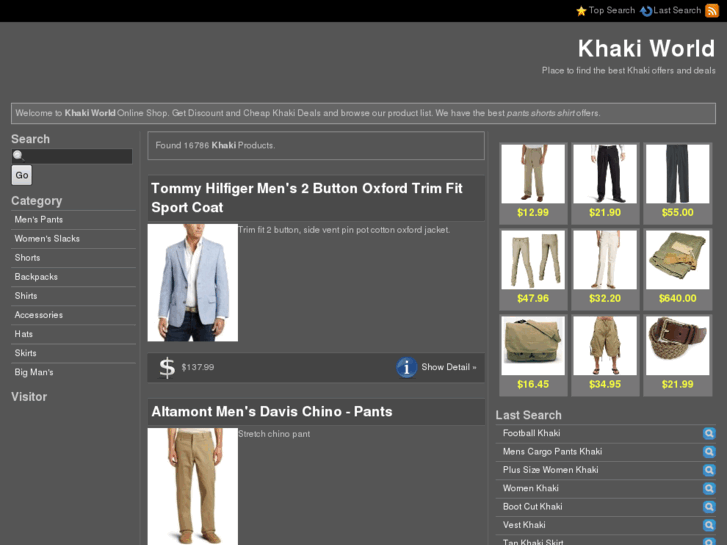Open the $21.90 black pants thumbnail
This screenshot has width=727, height=545.
605,173
